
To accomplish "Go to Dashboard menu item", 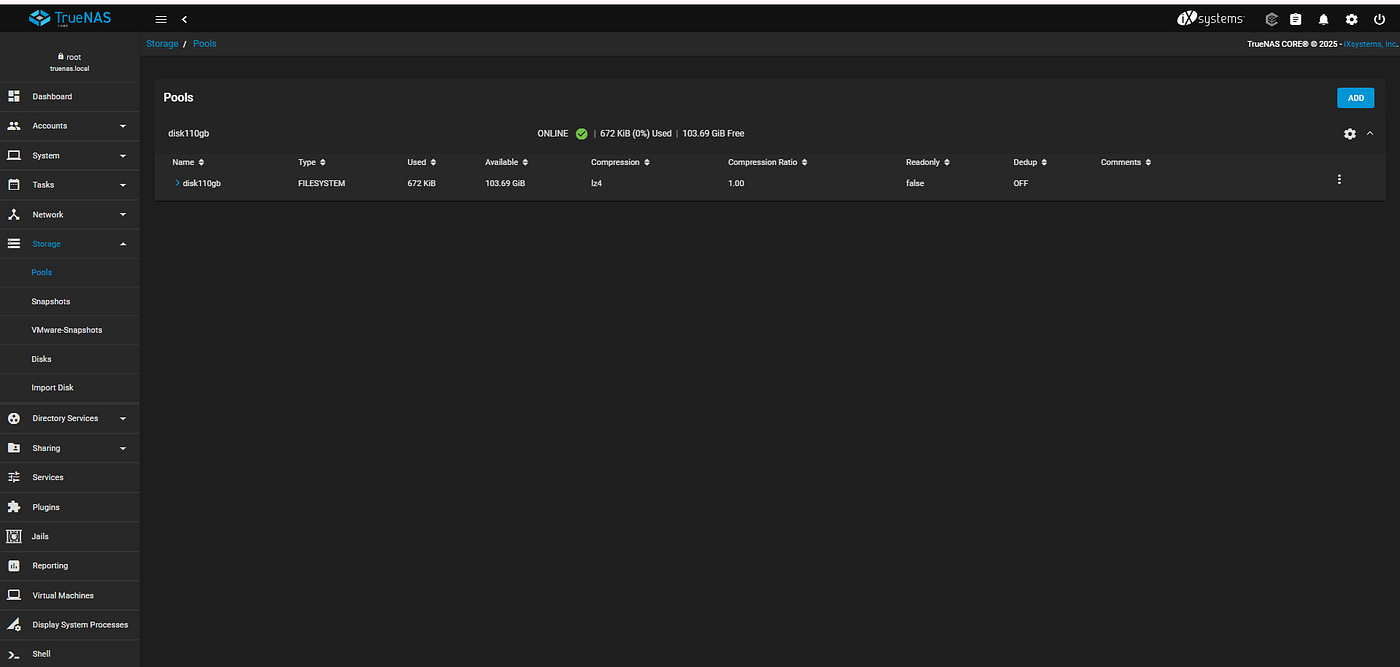I will click(70, 97).
